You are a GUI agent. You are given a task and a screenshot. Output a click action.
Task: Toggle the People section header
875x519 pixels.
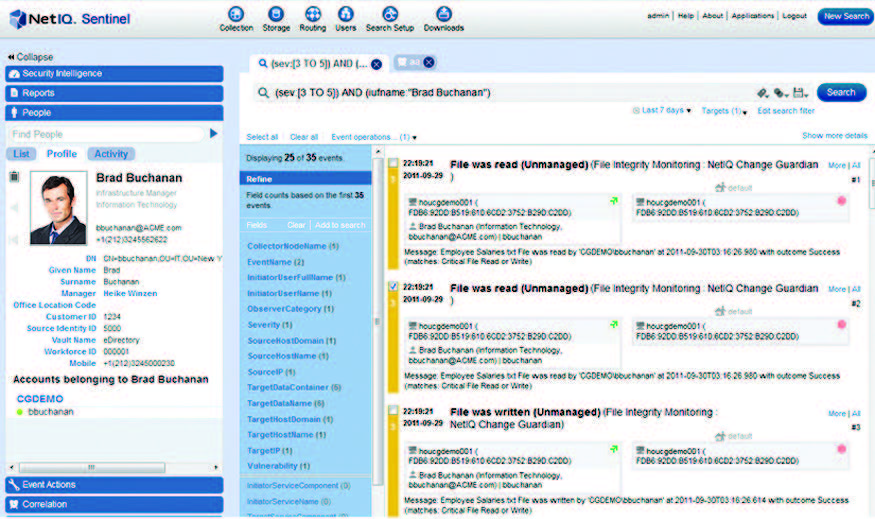click(114, 113)
